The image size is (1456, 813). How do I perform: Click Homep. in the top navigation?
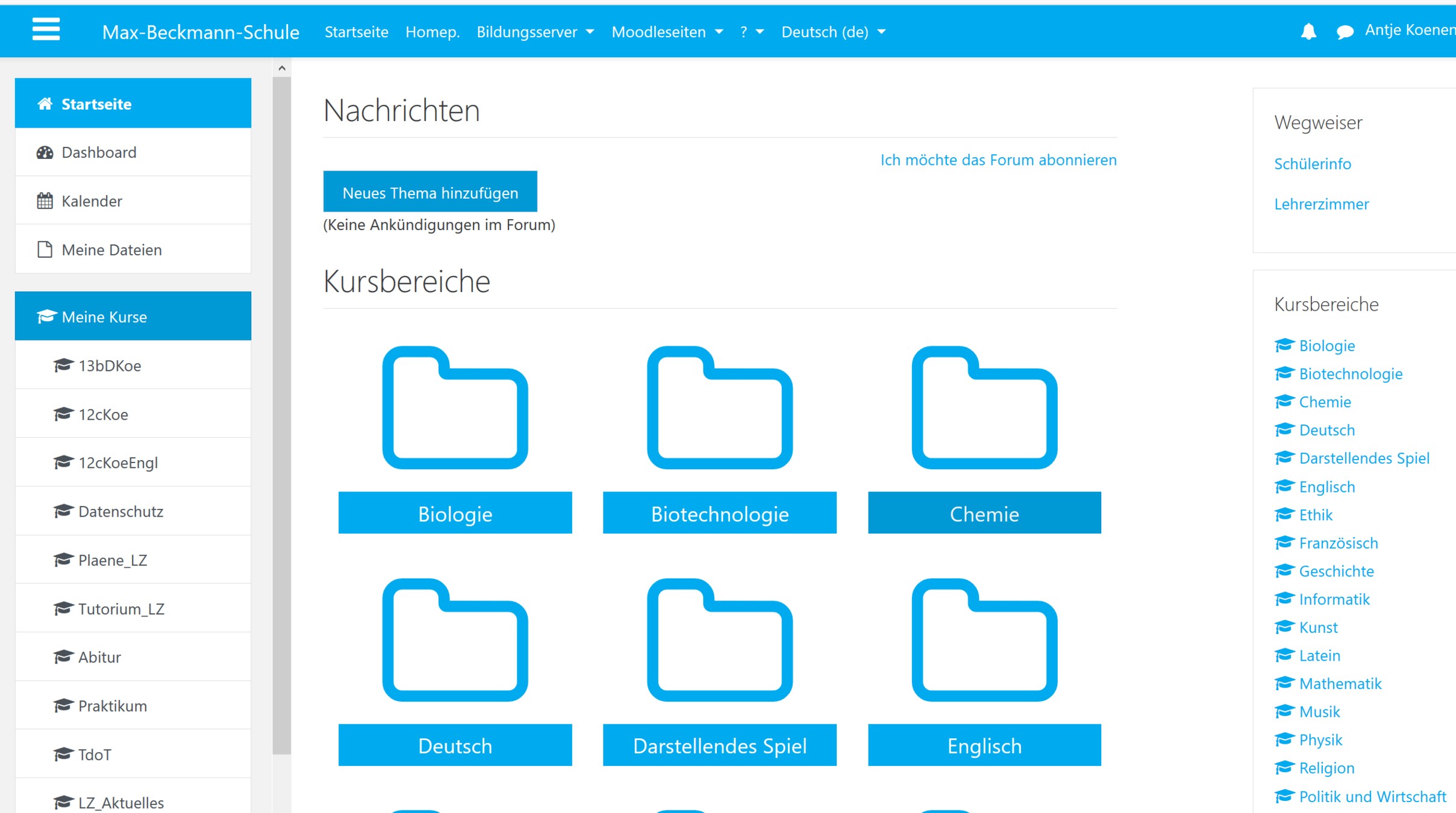432,32
